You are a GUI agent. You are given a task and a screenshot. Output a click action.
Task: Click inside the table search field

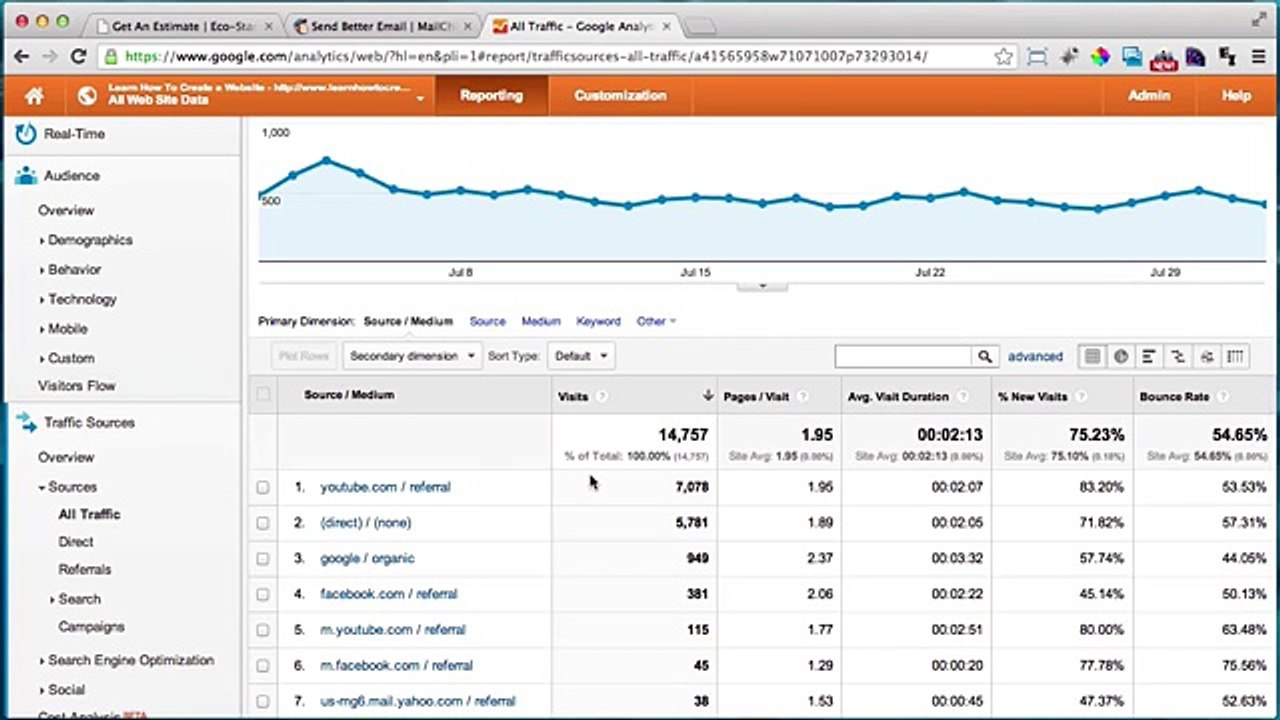click(903, 356)
